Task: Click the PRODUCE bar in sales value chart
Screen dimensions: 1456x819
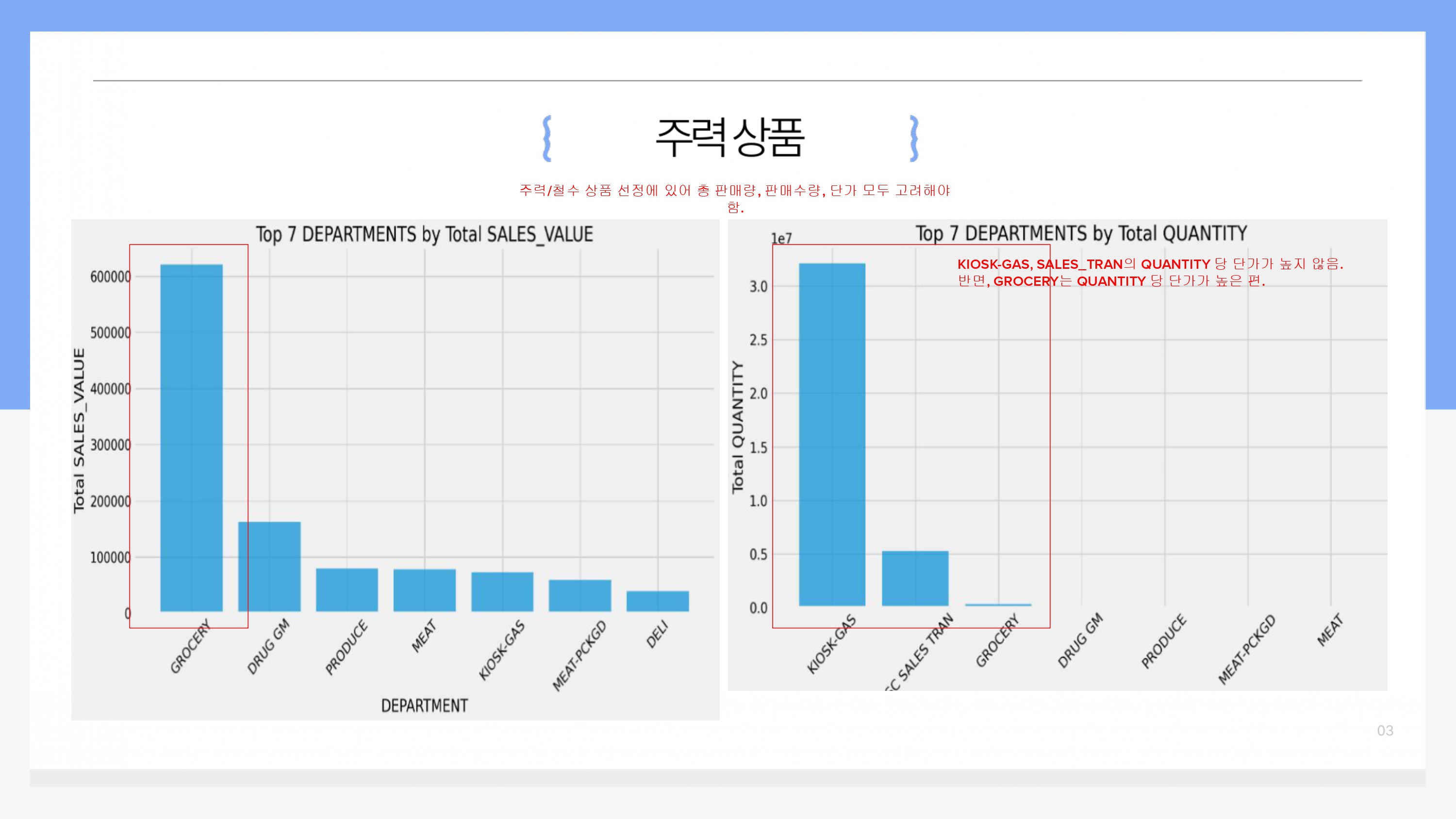Action: tap(347, 590)
